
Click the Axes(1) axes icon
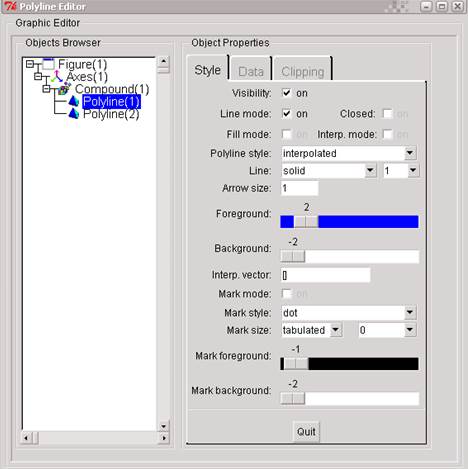click(x=57, y=76)
